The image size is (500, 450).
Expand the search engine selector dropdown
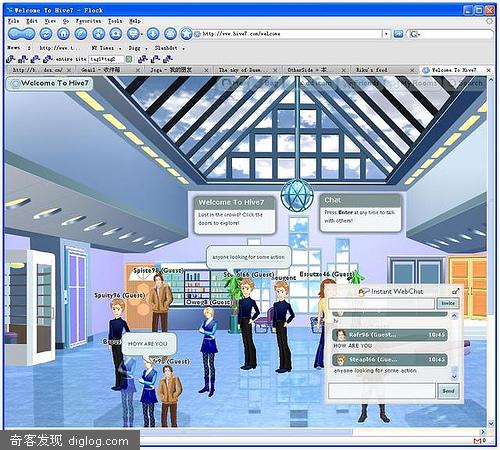(x=414, y=34)
